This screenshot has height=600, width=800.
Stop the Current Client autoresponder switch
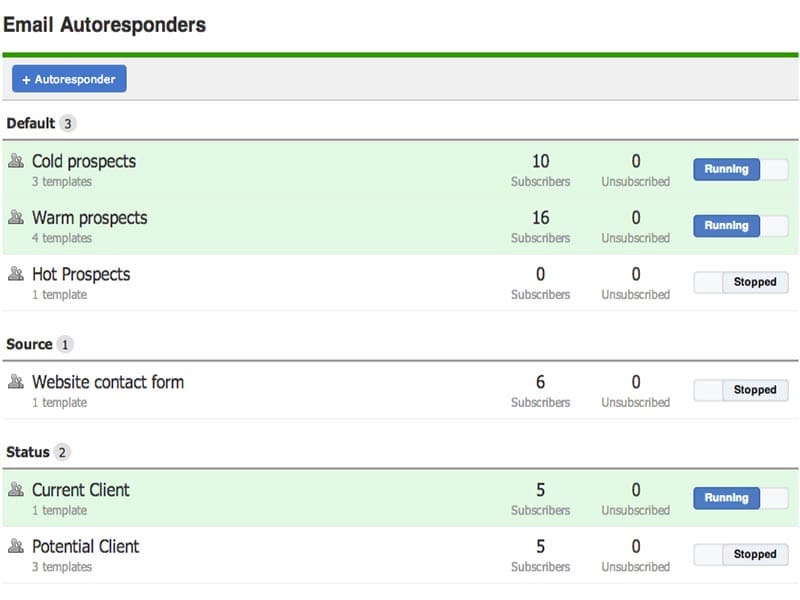(x=740, y=498)
